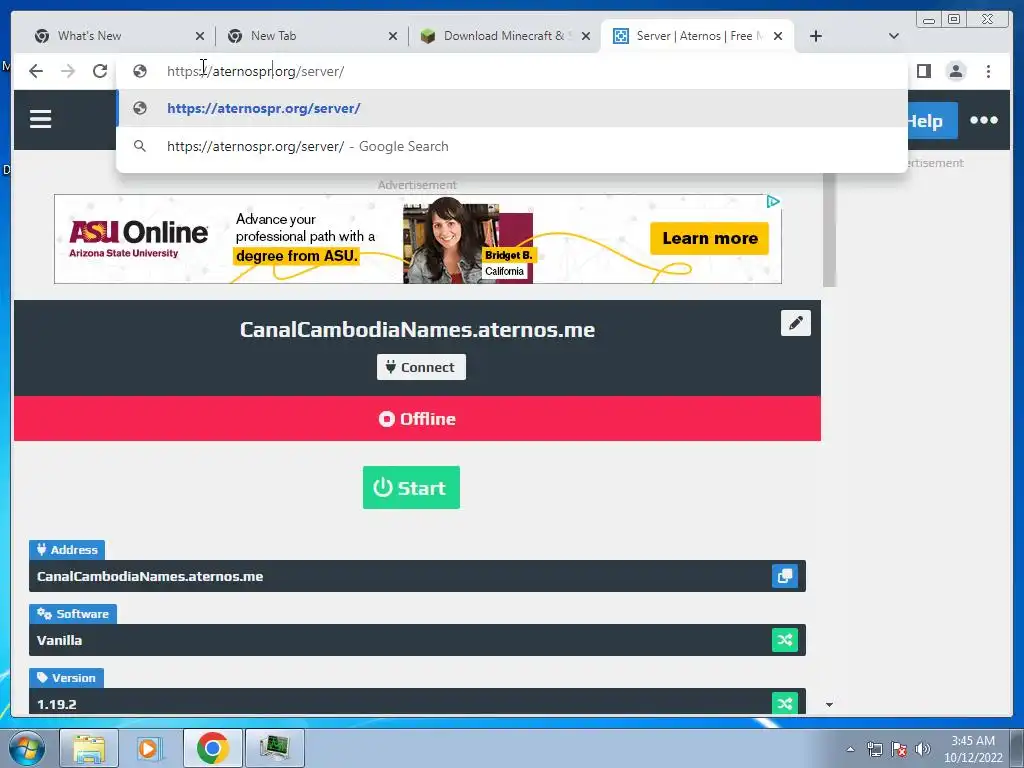Click the Software label tag

click(x=72, y=614)
